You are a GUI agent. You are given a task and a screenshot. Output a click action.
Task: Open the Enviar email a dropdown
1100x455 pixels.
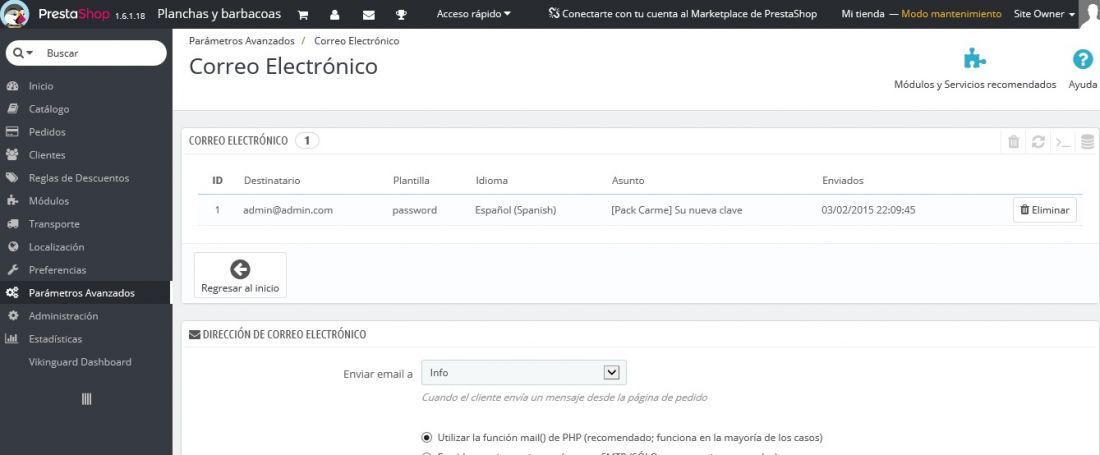(x=523, y=373)
